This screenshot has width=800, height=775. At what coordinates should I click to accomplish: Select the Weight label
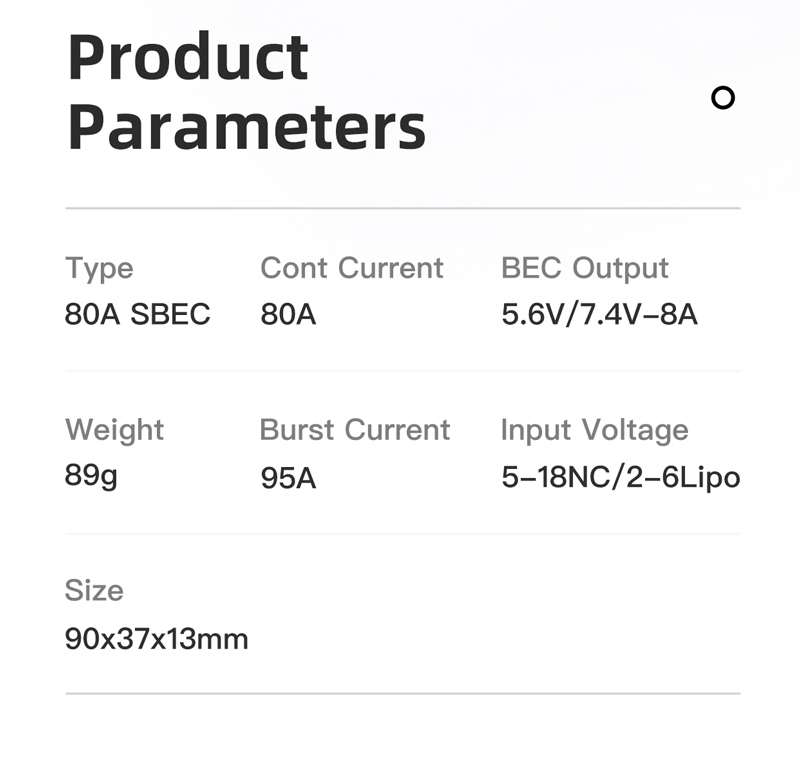pyautogui.click(x=114, y=430)
